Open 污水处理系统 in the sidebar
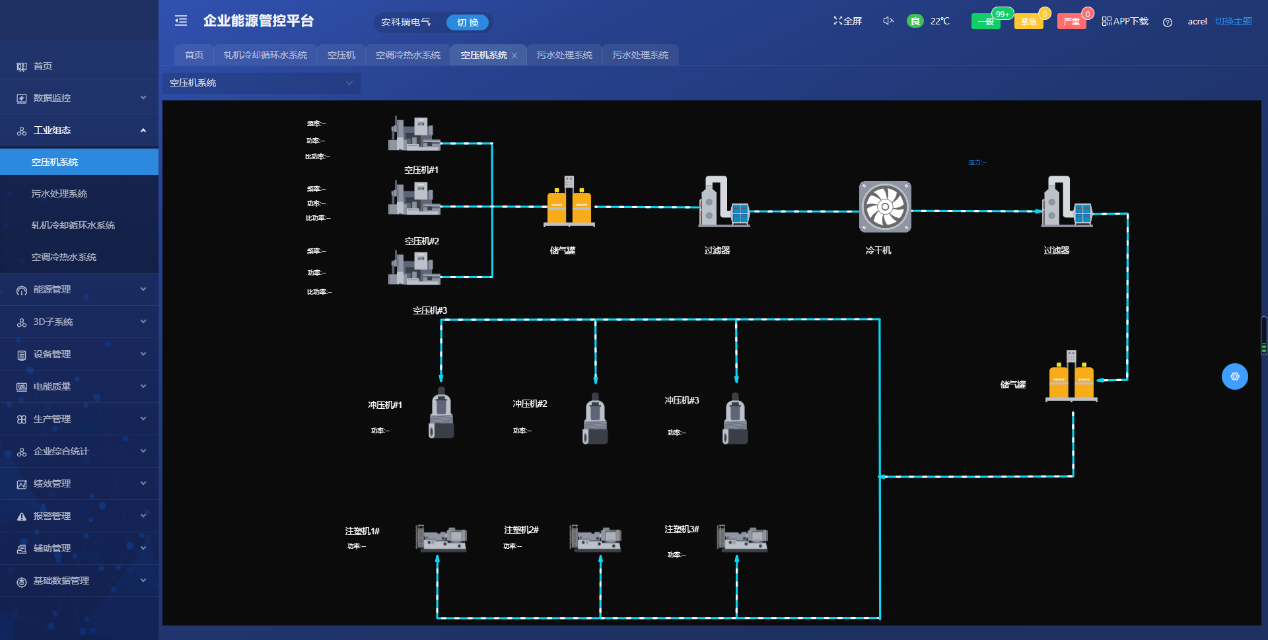This screenshot has height=640, width=1268. point(59,194)
